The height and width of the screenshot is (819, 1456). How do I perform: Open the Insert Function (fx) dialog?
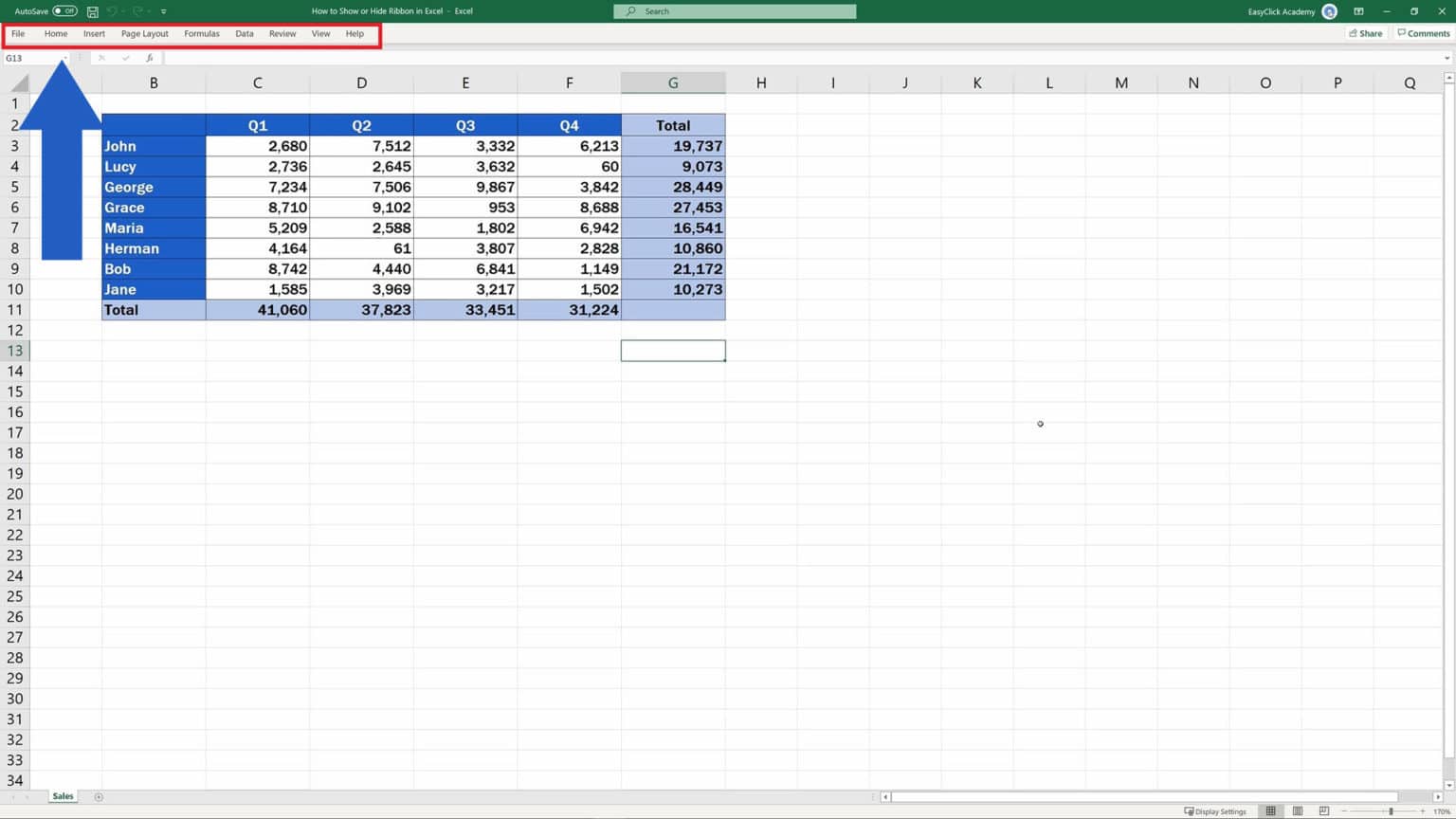[150, 58]
